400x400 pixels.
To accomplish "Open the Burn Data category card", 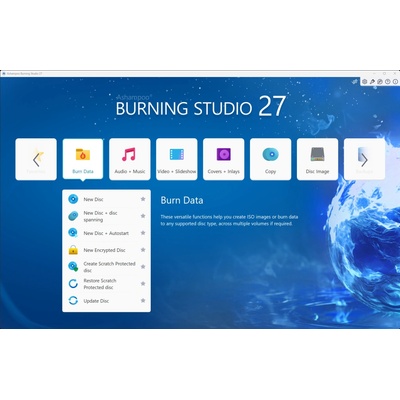I will pos(83,159).
